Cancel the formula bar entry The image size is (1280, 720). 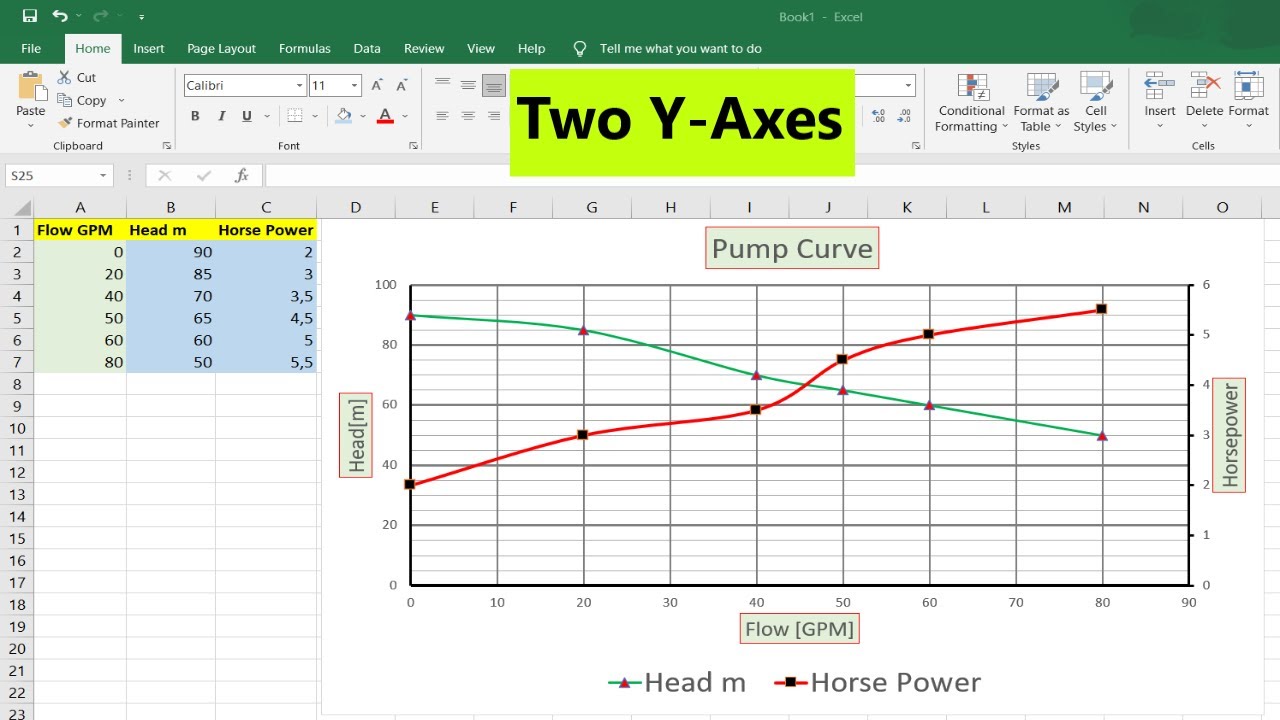point(165,175)
